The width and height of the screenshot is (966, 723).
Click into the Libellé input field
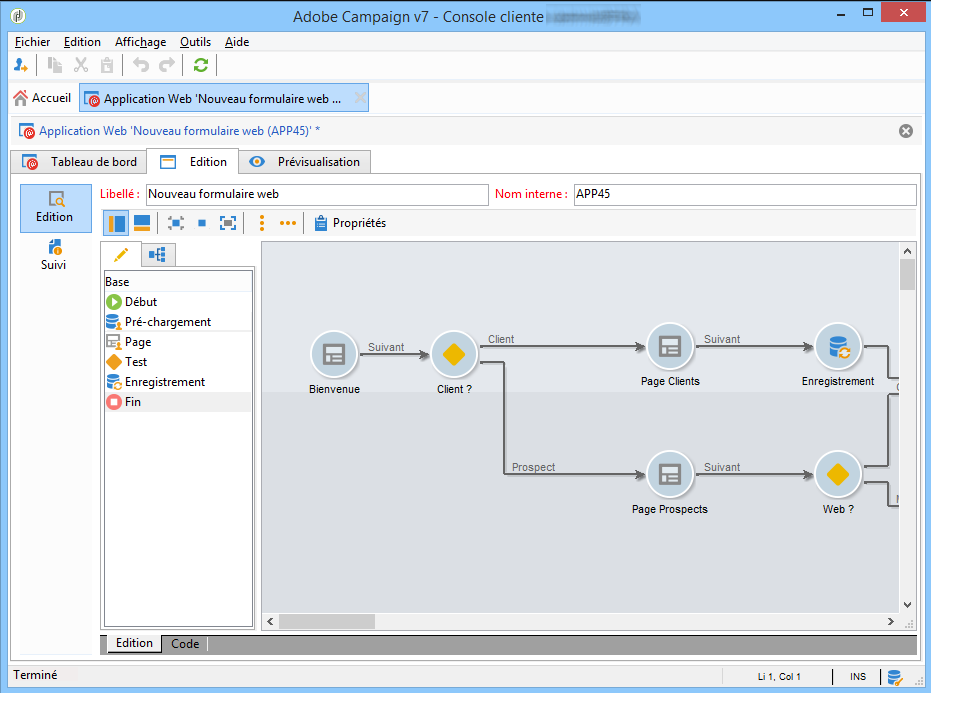pos(317,194)
